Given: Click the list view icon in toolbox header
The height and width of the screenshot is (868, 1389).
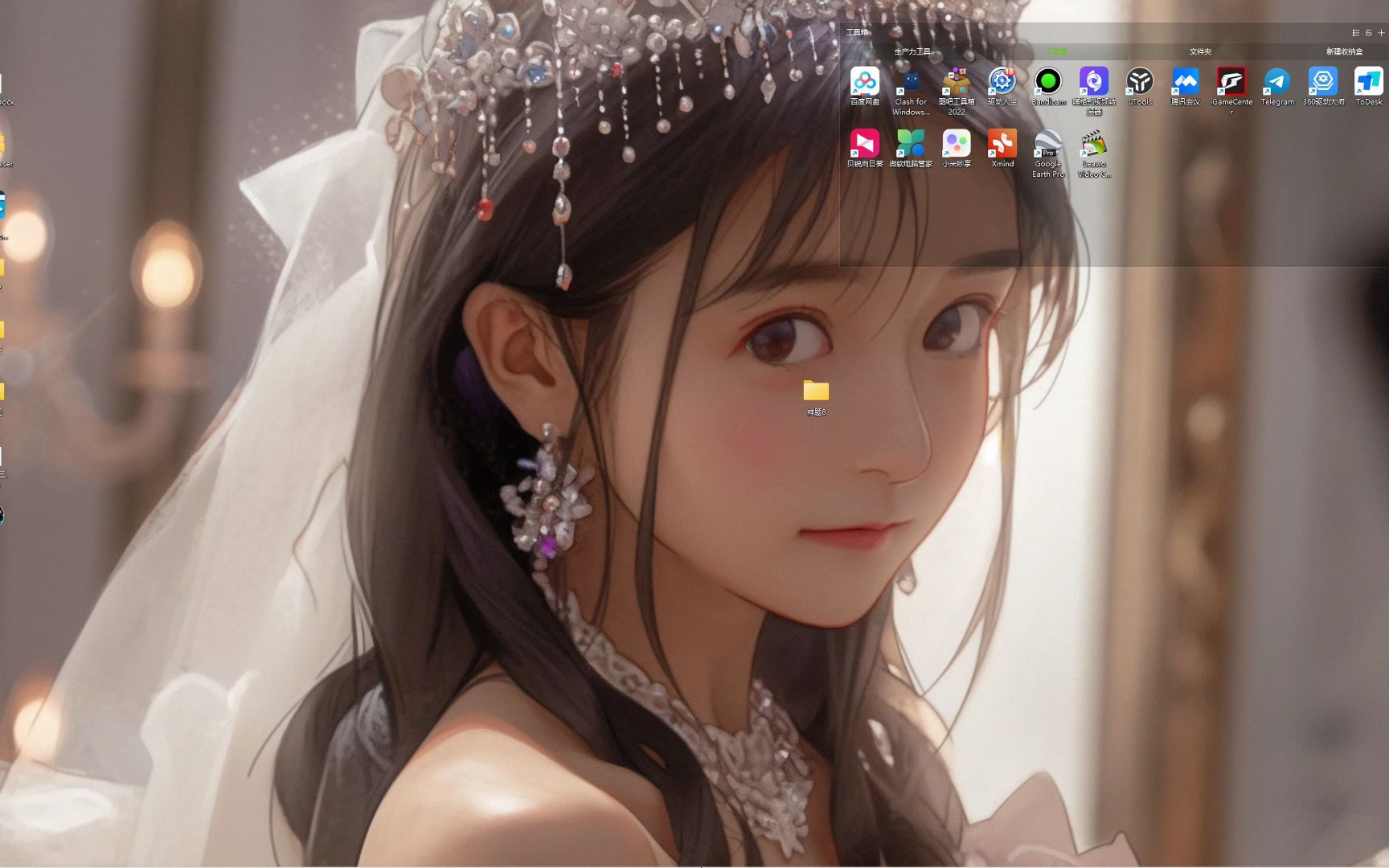Looking at the screenshot, I should 1356,33.
